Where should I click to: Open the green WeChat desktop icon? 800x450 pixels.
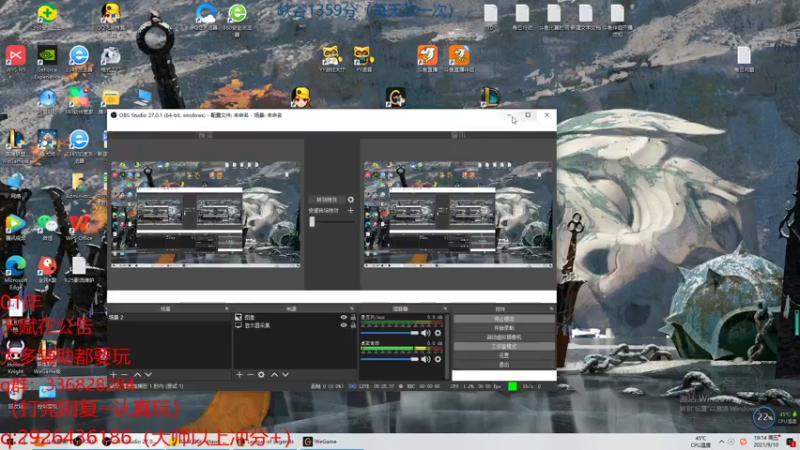click(x=47, y=228)
